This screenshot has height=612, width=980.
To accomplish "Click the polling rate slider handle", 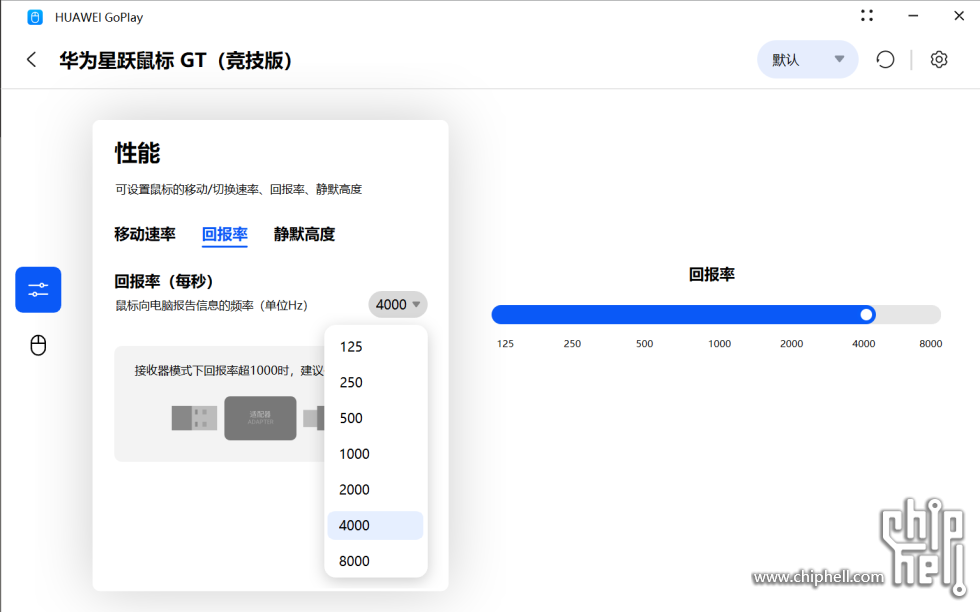I will coord(866,314).
